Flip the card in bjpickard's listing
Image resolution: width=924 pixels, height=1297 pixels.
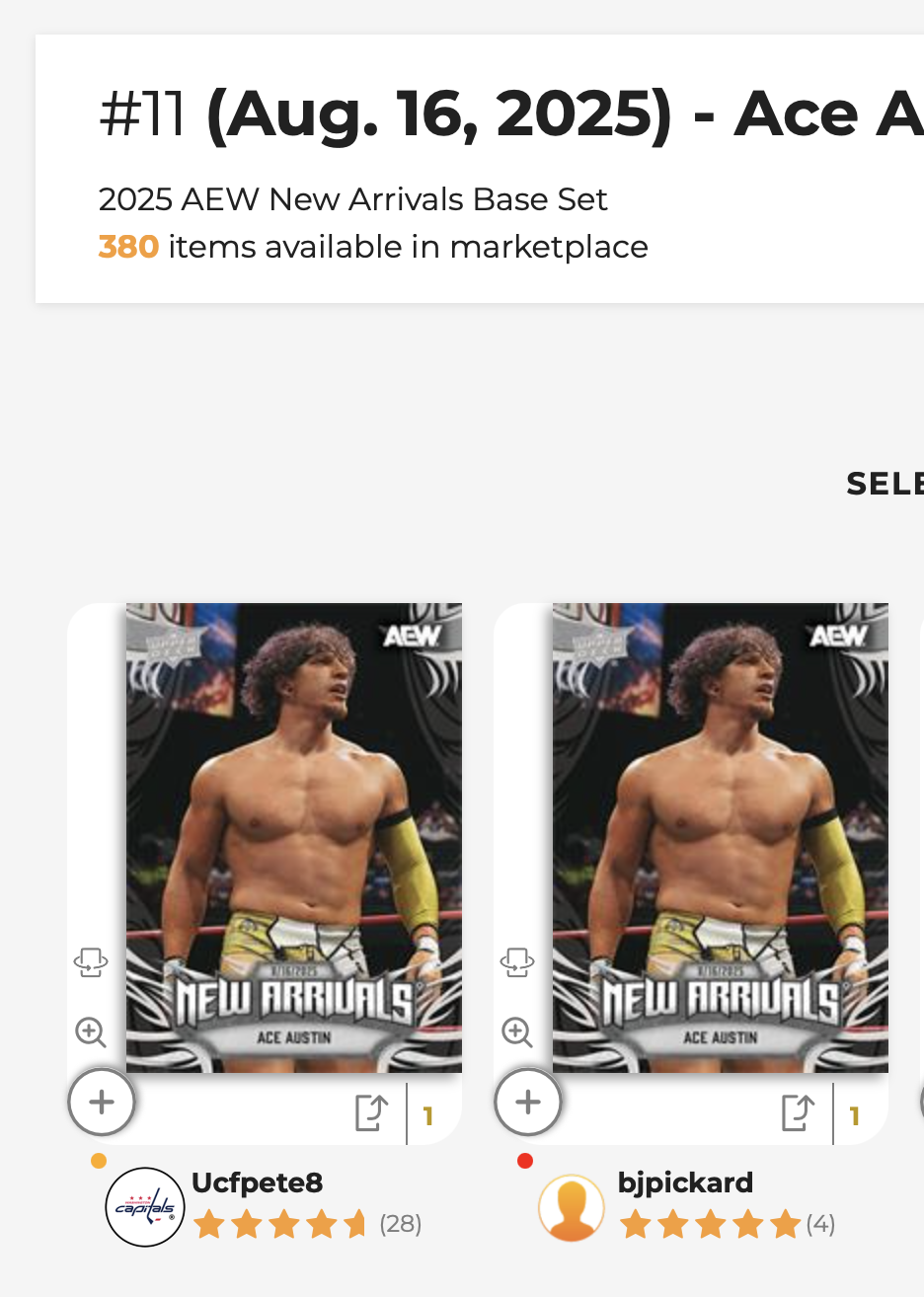tap(517, 962)
